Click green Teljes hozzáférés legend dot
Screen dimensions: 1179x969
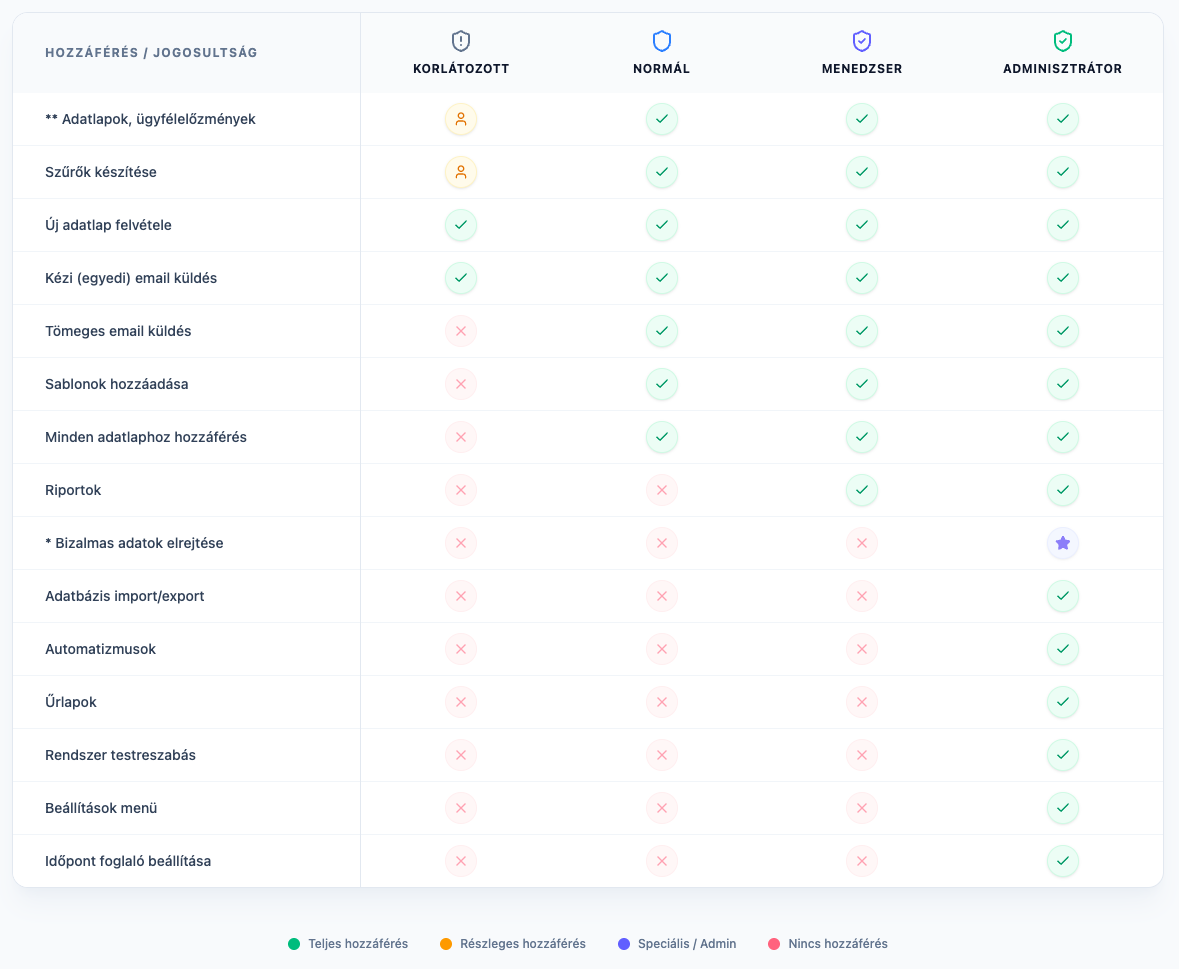click(294, 944)
